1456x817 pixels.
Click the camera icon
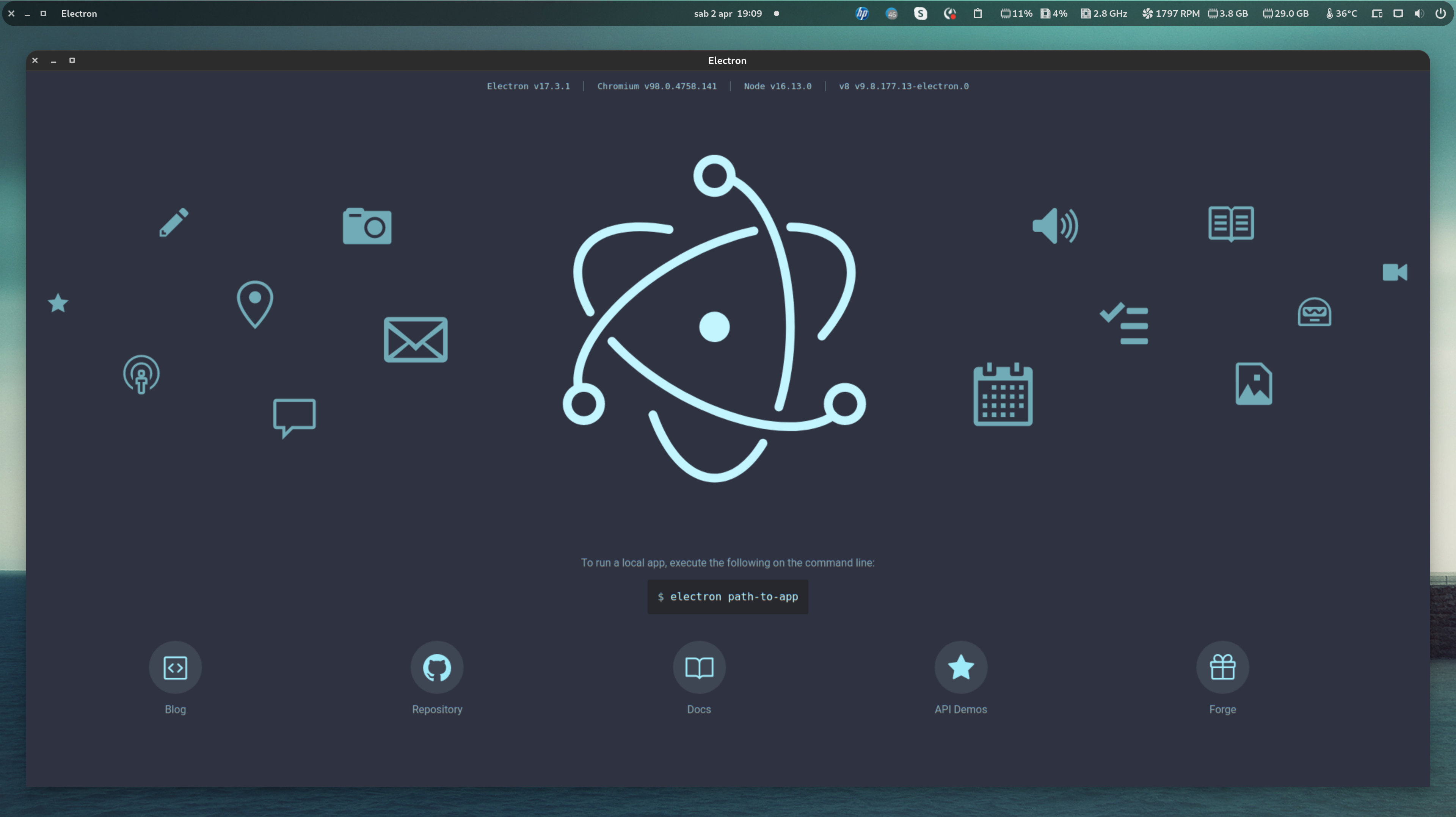tap(367, 227)
